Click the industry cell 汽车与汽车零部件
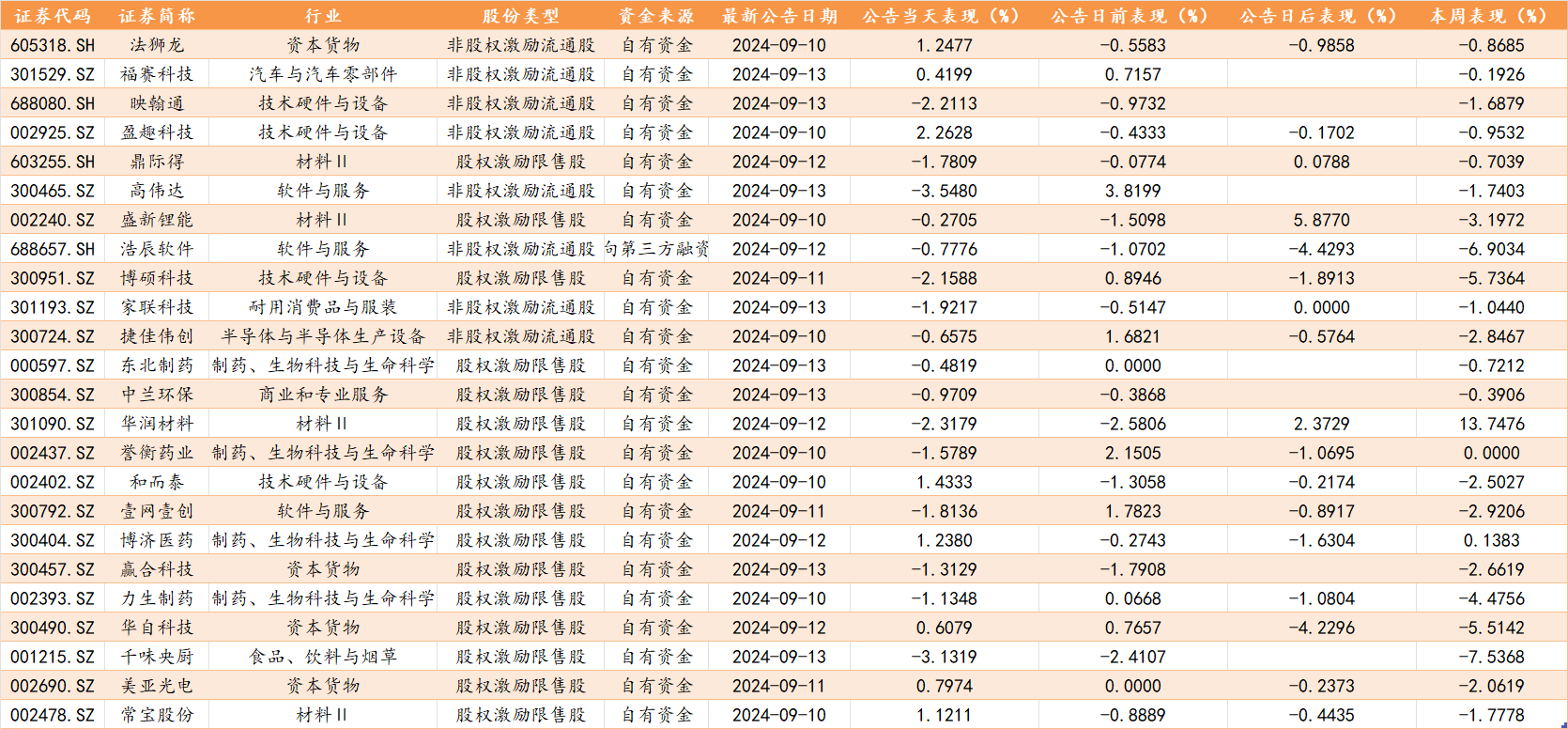1568x729 pixels. pyautogui.click(x=323, y=74)
